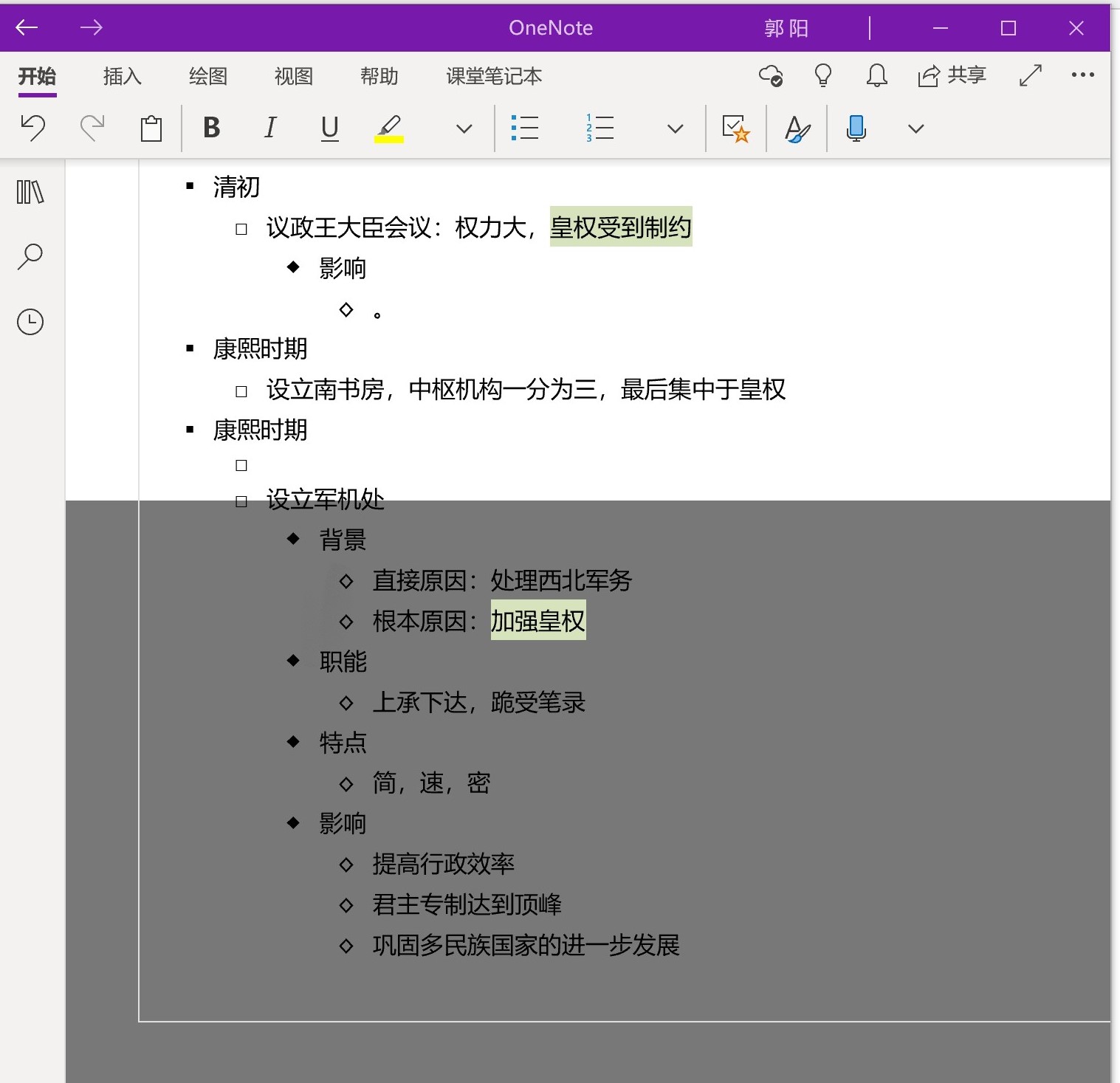Open the lightbulb Tell Me box
Image resolution: width=1120 pixels, height=1083 pixels.
(x=823, y=75)
